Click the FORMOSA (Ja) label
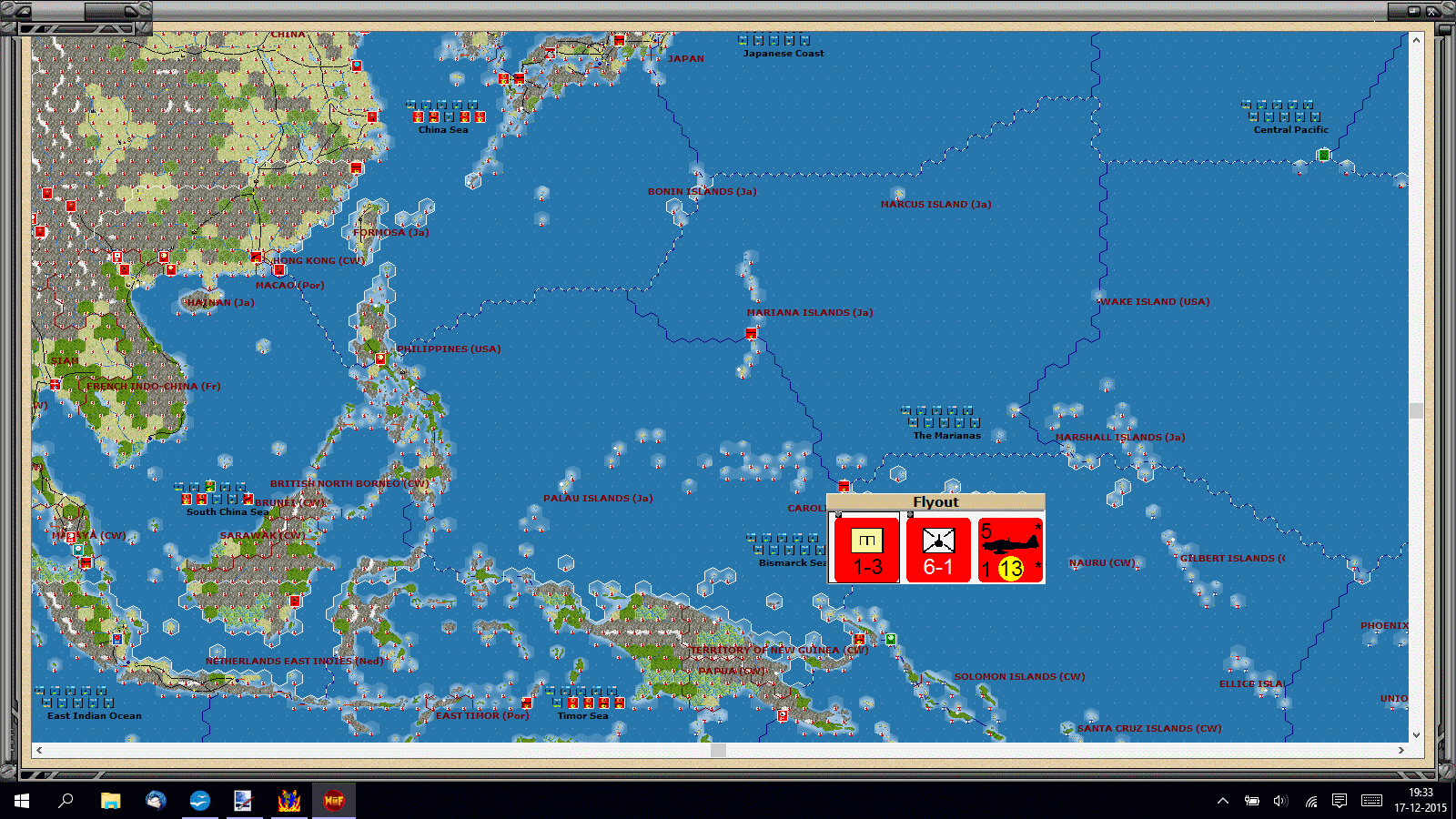The image size is (1456, 819). (x=390, y=233)
